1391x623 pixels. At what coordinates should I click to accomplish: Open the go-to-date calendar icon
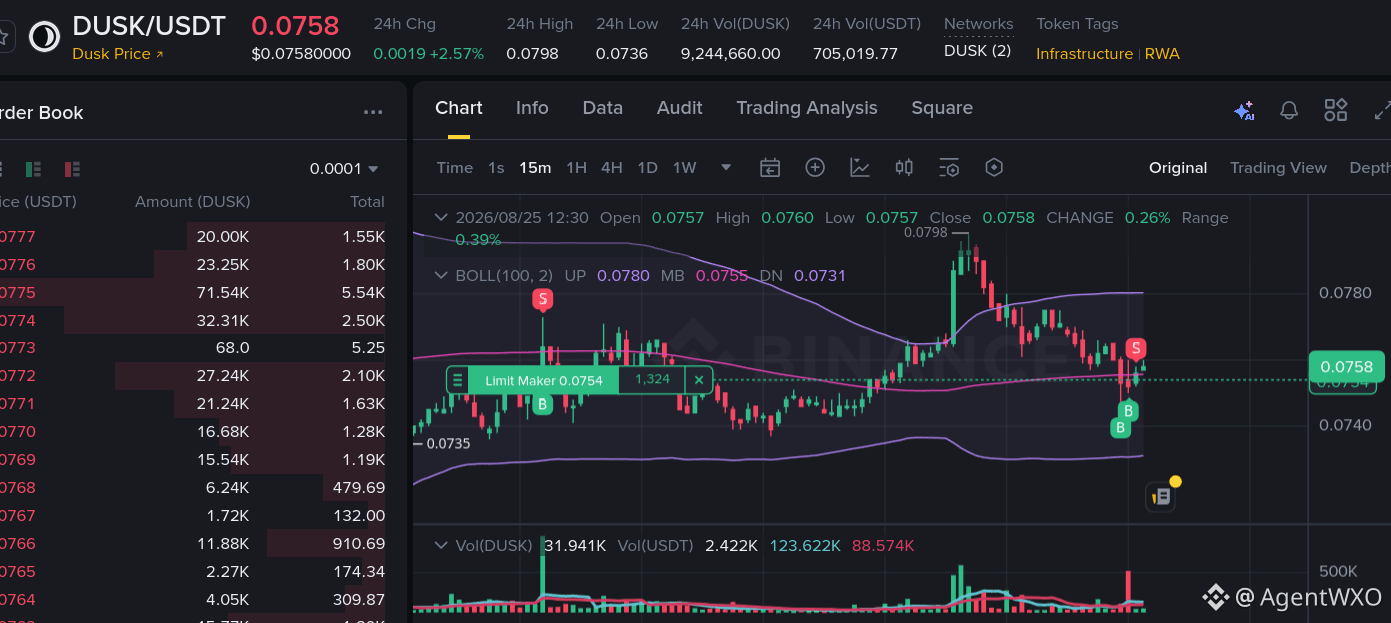pos(770,168)
